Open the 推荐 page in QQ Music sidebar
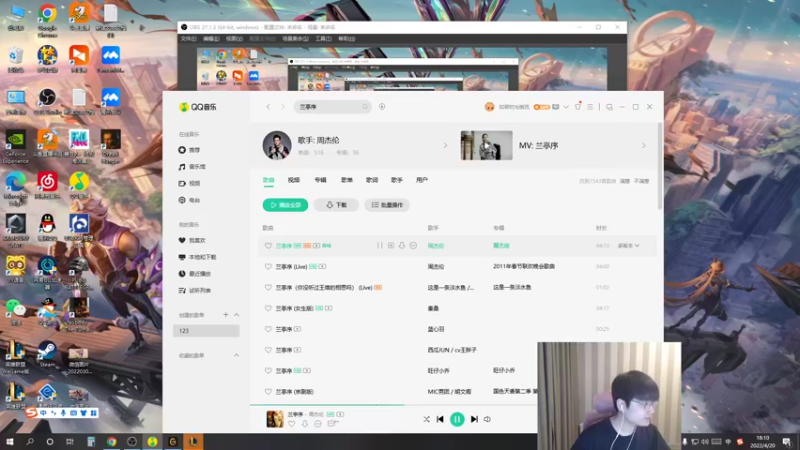Viewport: 800px width, 450px height. click(189, 150)
